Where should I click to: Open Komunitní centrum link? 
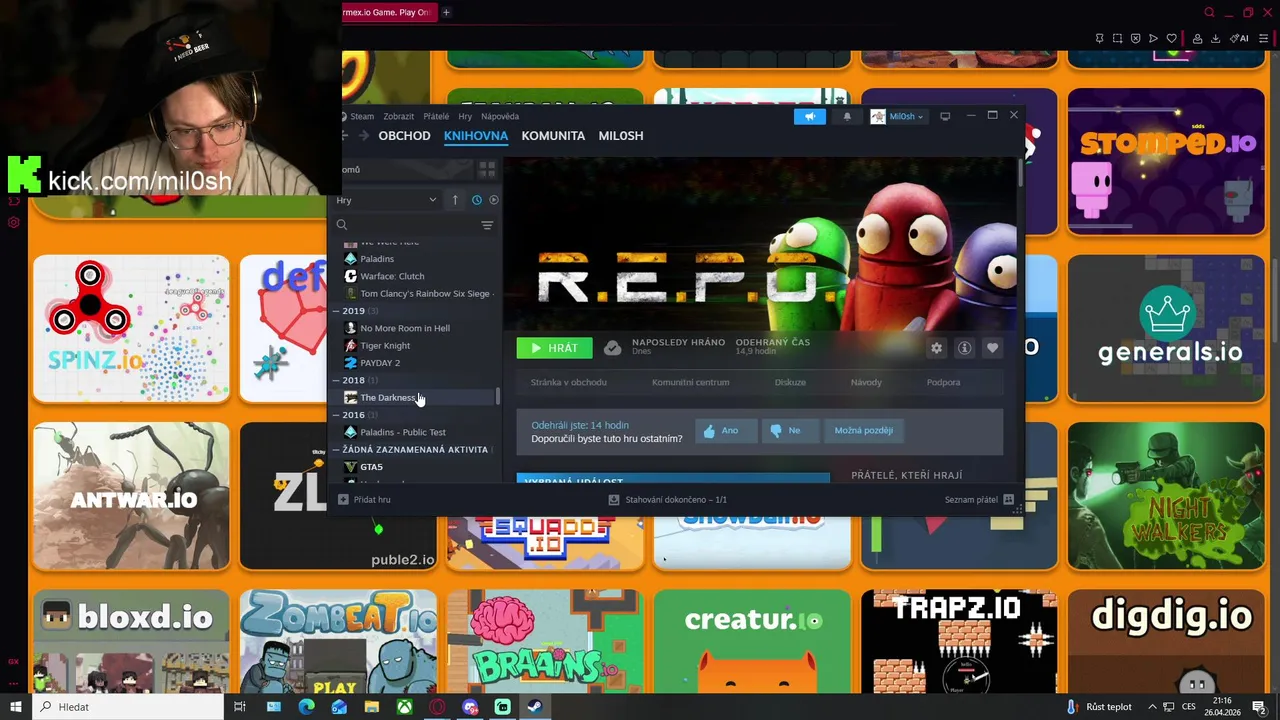(x=690, y=382)
